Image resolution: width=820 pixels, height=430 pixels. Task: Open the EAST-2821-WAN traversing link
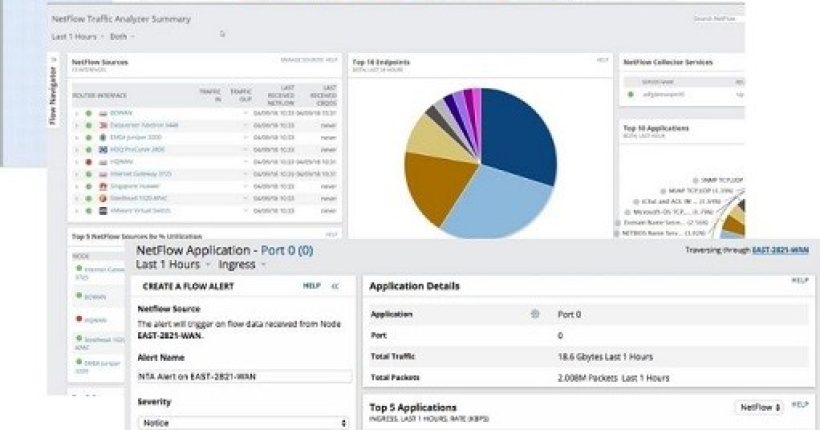point(780,250)
